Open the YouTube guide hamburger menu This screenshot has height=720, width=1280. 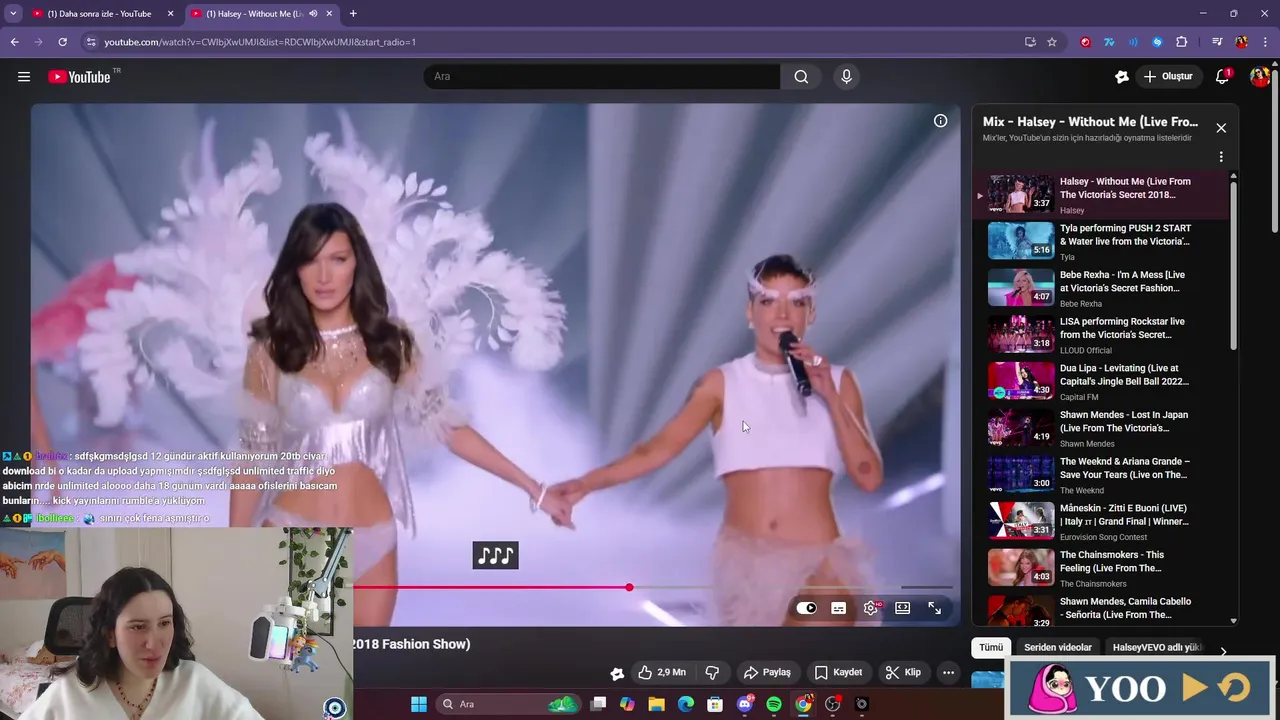[24, 77]
